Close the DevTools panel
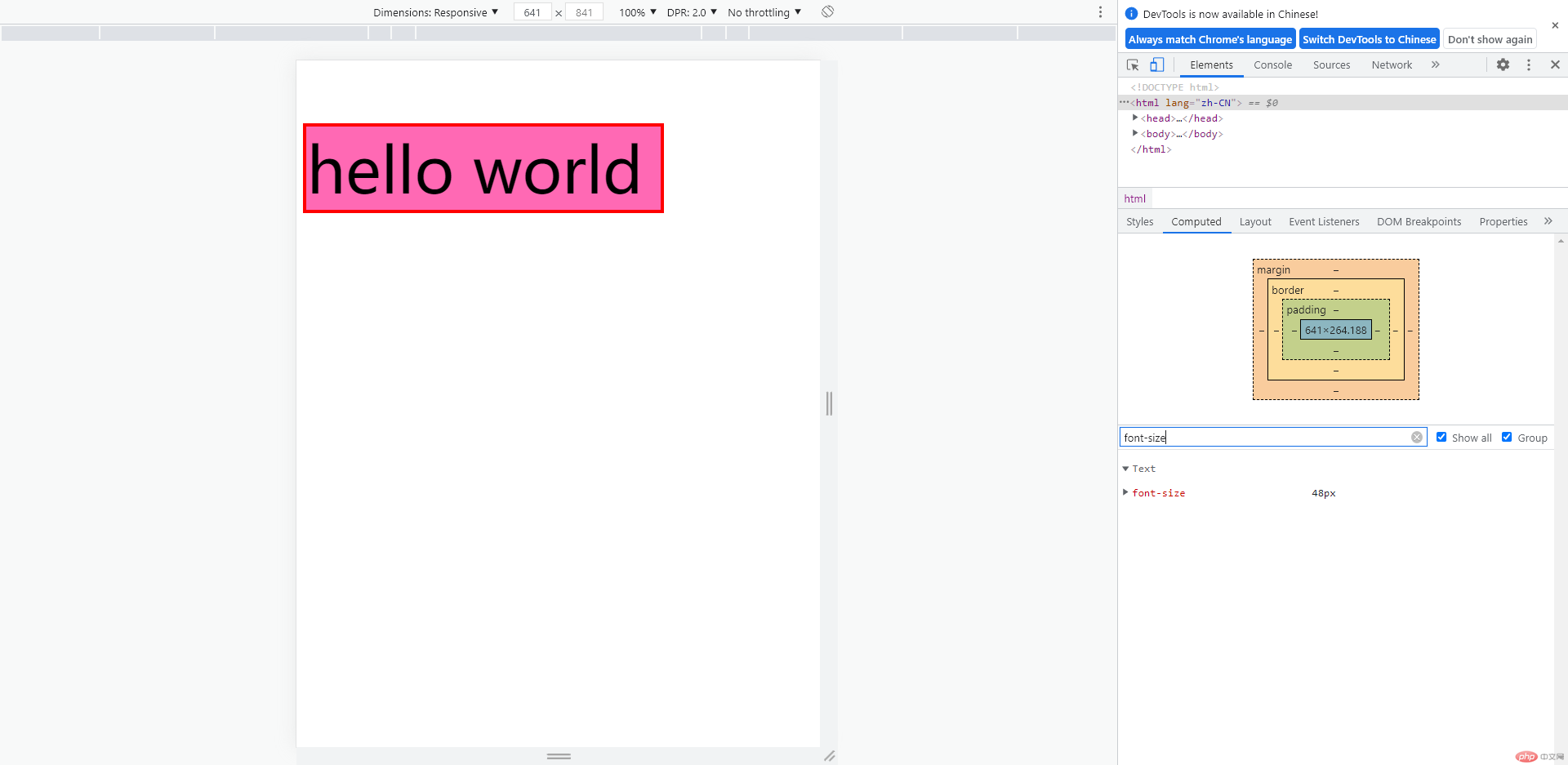The width and height of the screenshot is (1568, 765). pyautogui.click(x=1555, y=64)
